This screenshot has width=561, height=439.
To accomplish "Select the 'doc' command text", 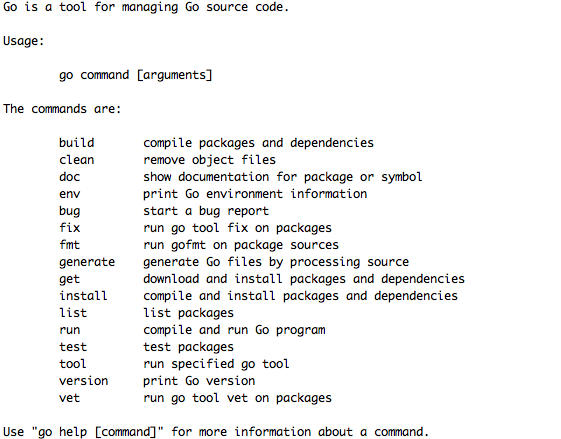I will (x=69, y=177).
